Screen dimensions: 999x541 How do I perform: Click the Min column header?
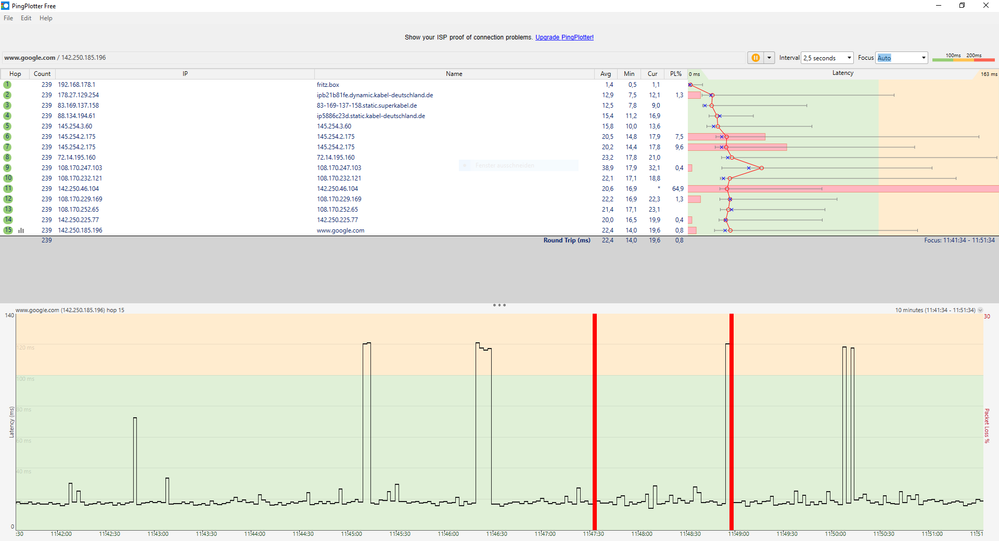(629, 74)
